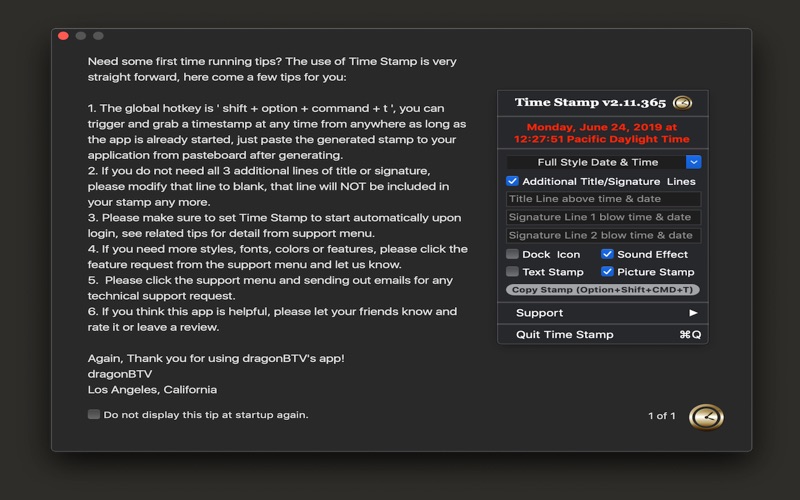Open the Full Style Date & Time dropdown arrow

click(x=693, y=162)
